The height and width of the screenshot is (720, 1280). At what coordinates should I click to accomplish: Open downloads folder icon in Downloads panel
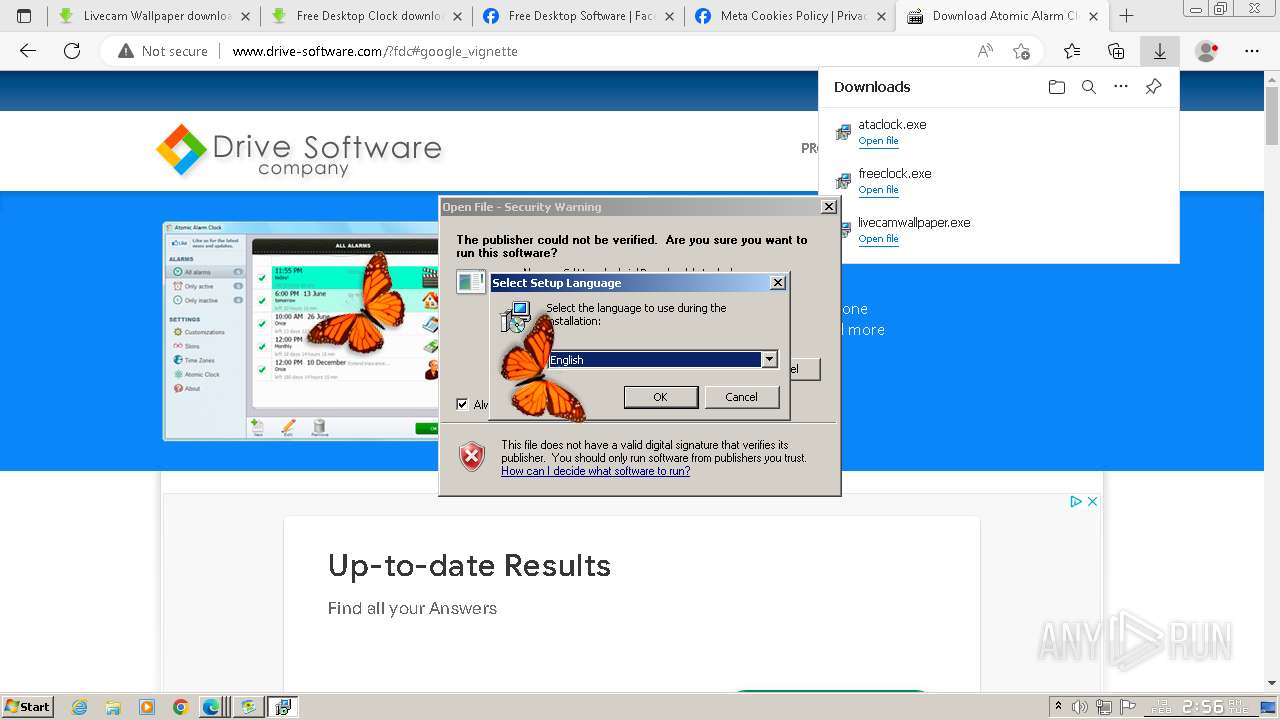click(x=1057, y=87)
